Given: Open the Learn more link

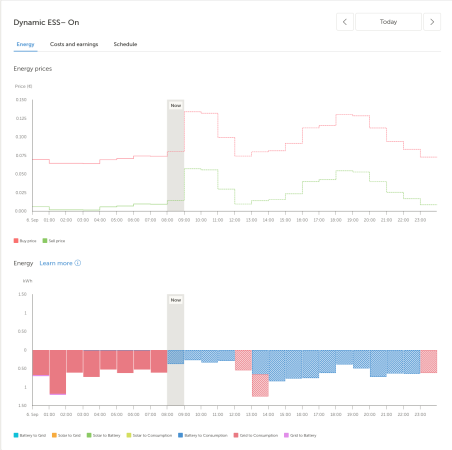Looking at the screenshot, I should pyautogui.click(x=56, y=263).
